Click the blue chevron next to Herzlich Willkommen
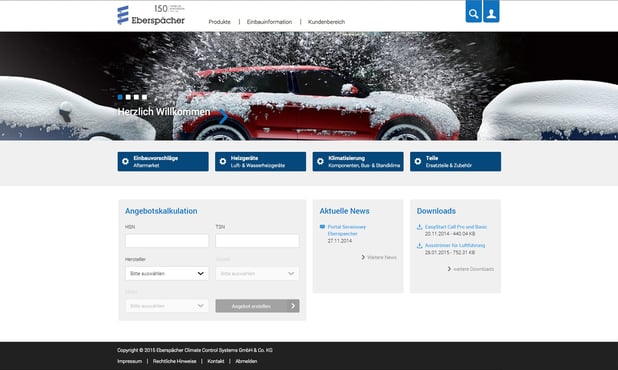 tap(223, 117)
